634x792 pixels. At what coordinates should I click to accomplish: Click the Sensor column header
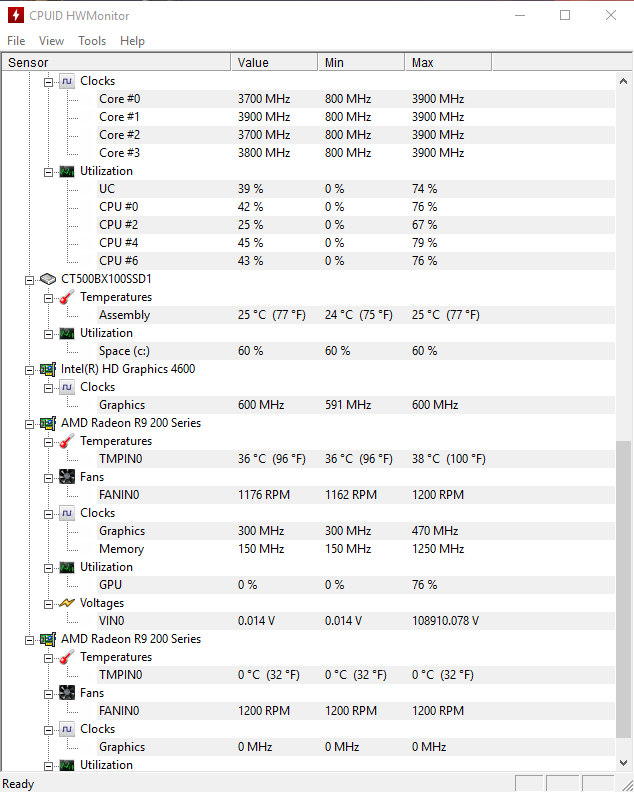(x=116, y=63)
